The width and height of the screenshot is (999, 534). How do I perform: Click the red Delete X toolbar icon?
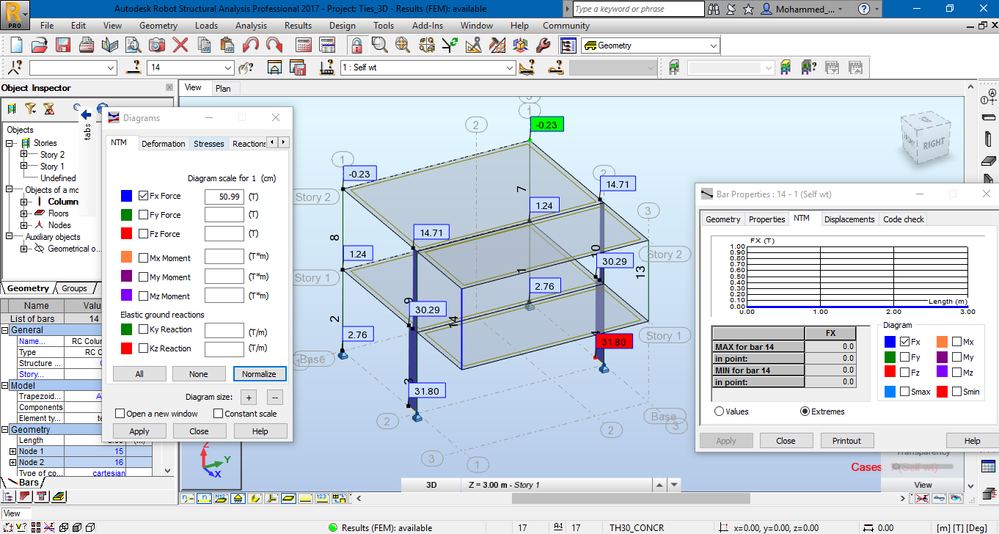coord(180,45)
